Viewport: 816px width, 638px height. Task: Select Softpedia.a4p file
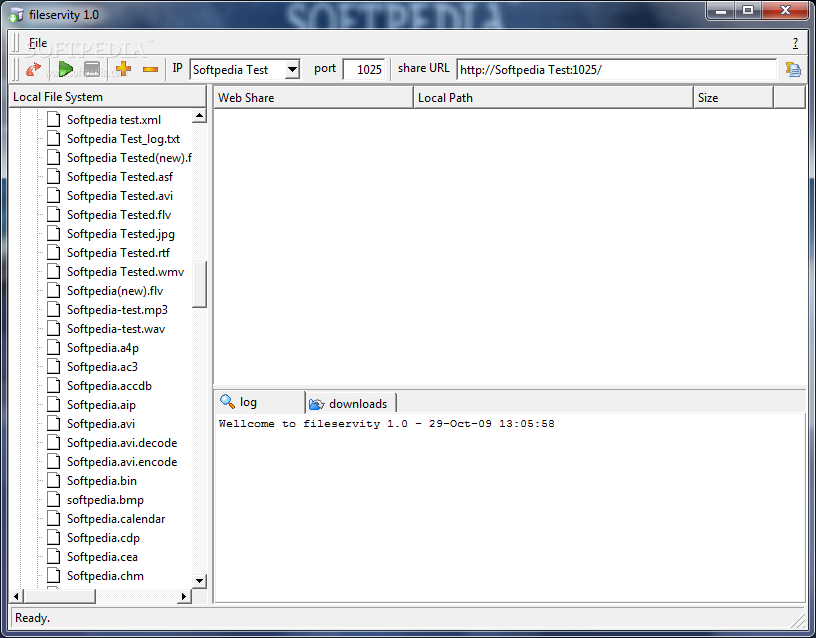pyautogui.click(x=103, y=348)
